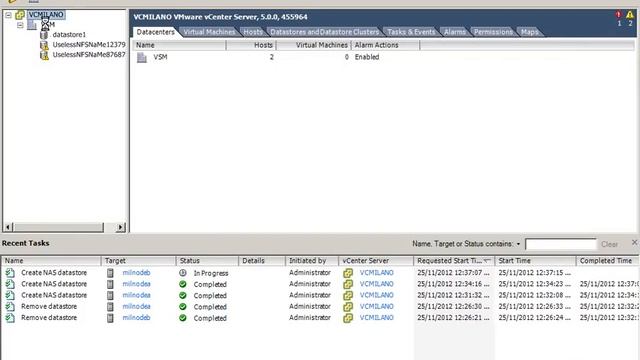This screenshot has width=640, height=360.
Task: Open VCMILANO link in the In Progress task row
Action: point(377,273)
